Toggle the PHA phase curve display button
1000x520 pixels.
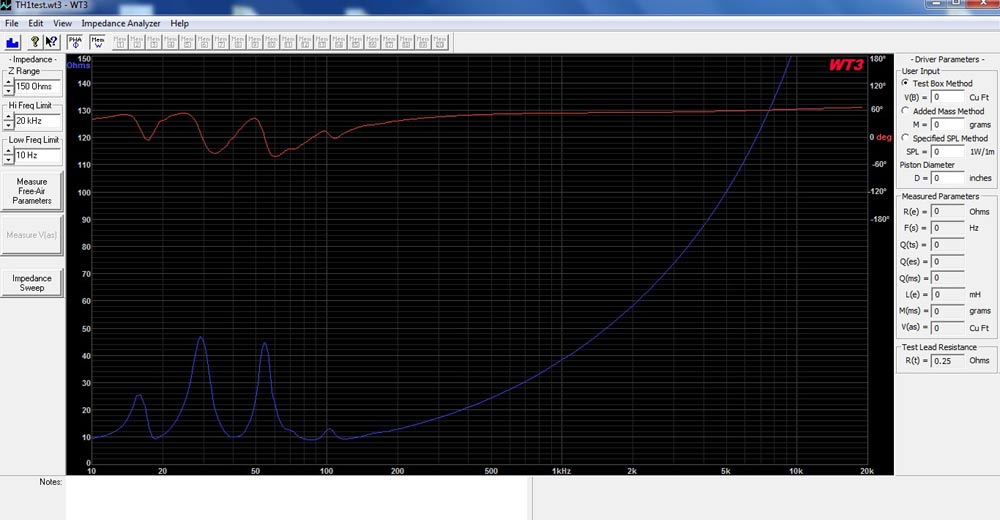(75, 42)
